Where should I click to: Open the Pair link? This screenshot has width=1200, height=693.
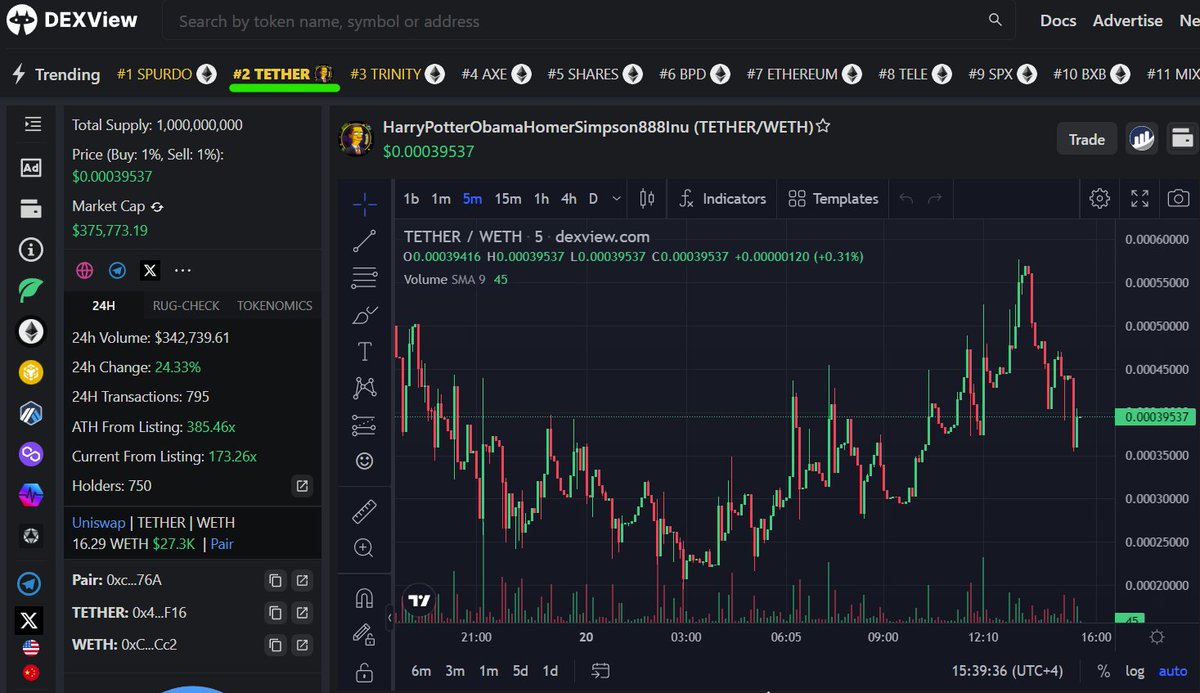pyautogui.click(x=222, y=544)
